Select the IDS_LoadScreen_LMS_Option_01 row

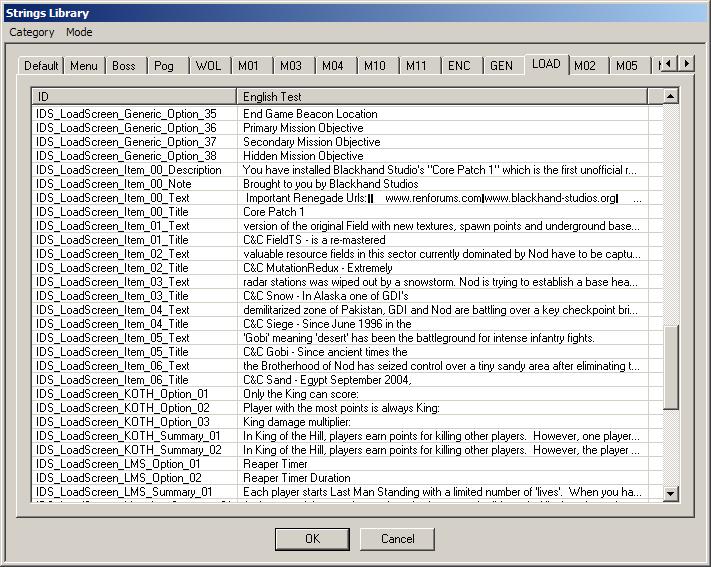click(118, 464)
